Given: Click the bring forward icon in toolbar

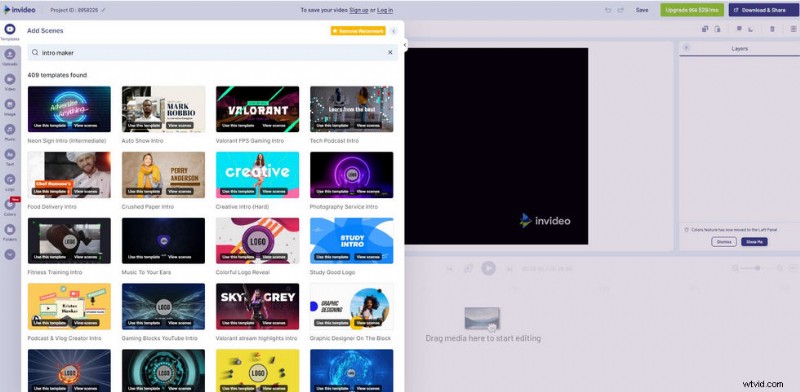Looking at the screenshot, I should coord(739,29).
